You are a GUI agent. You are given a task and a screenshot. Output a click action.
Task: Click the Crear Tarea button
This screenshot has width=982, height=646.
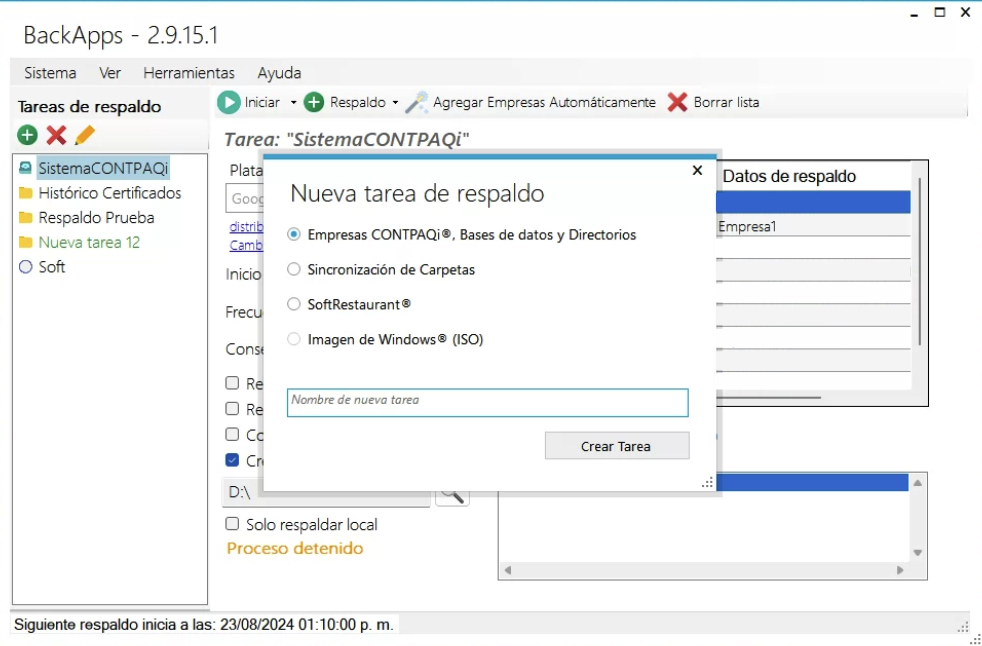pyautogui.click(x=617, y=446)
